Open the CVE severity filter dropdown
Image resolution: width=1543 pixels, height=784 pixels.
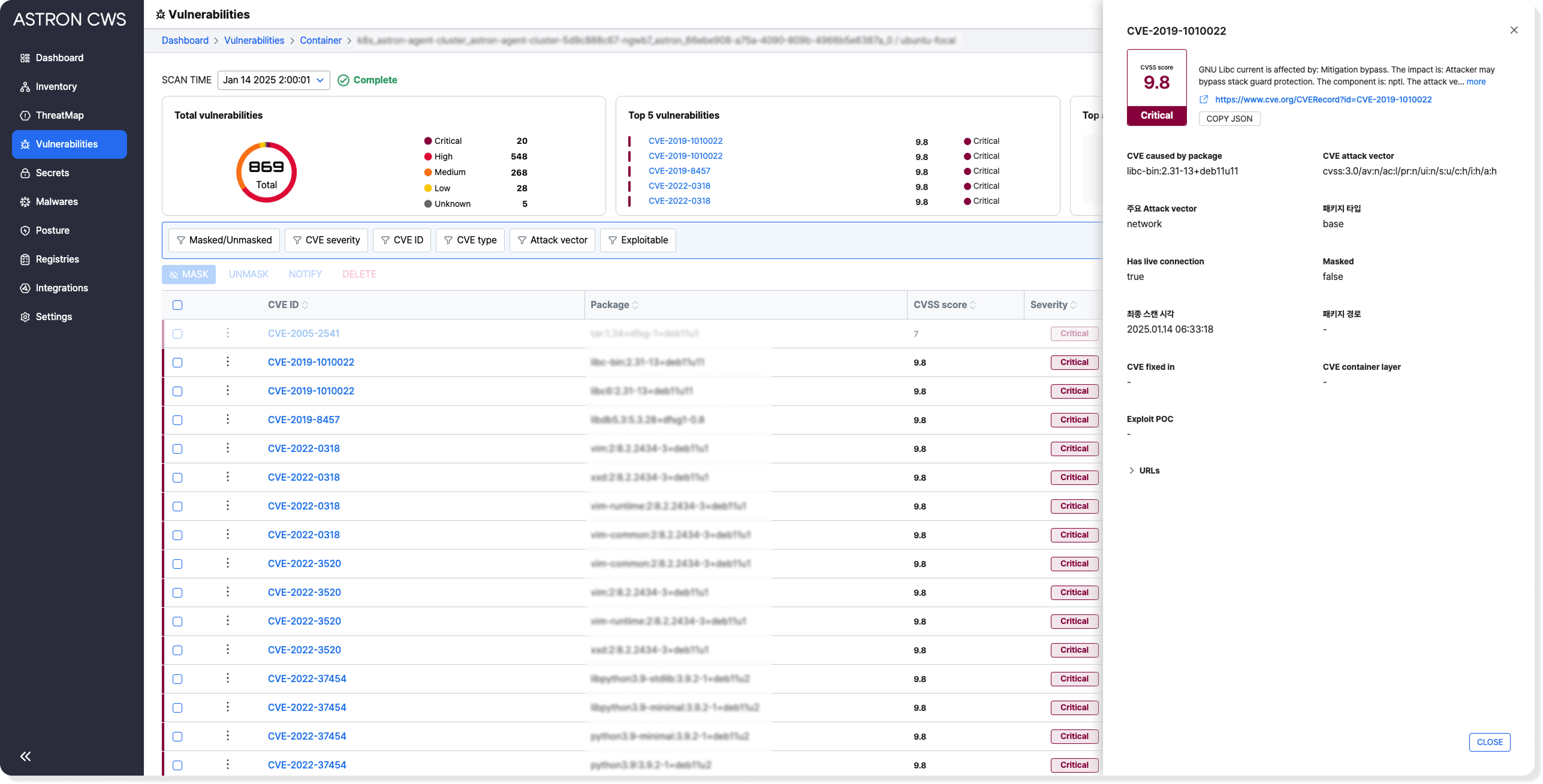tap(326, 240)
